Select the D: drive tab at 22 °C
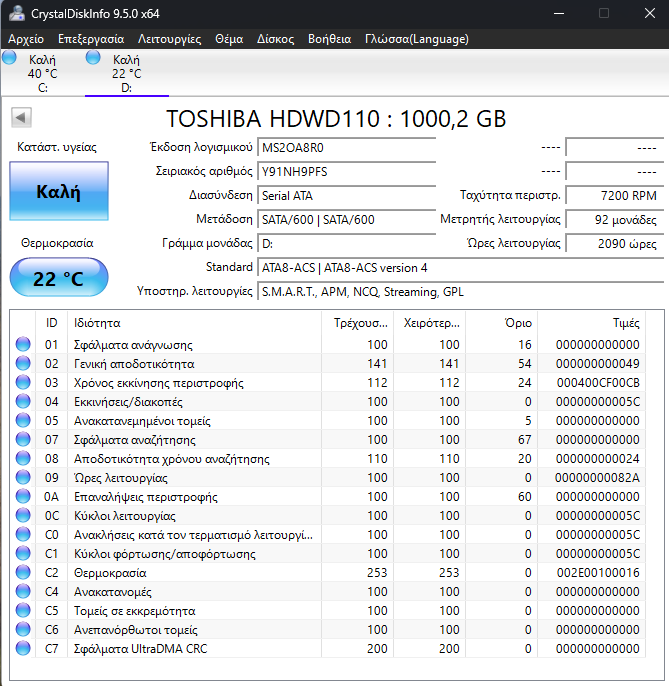The height and width of the screenshot is (686, 669). [126, 73]
